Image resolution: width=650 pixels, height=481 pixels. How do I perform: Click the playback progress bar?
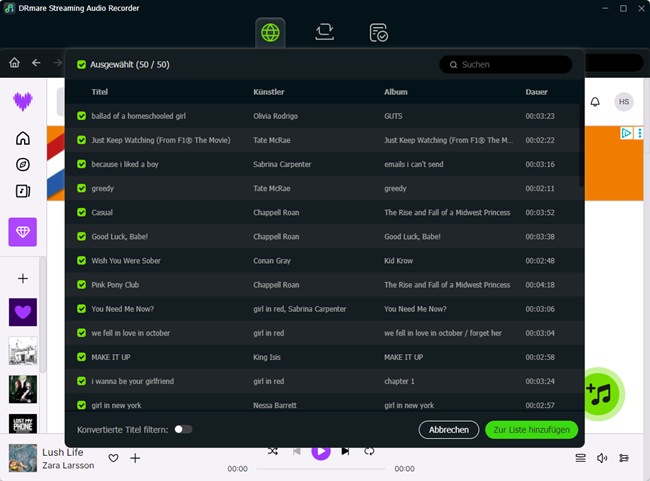[321, 469]
